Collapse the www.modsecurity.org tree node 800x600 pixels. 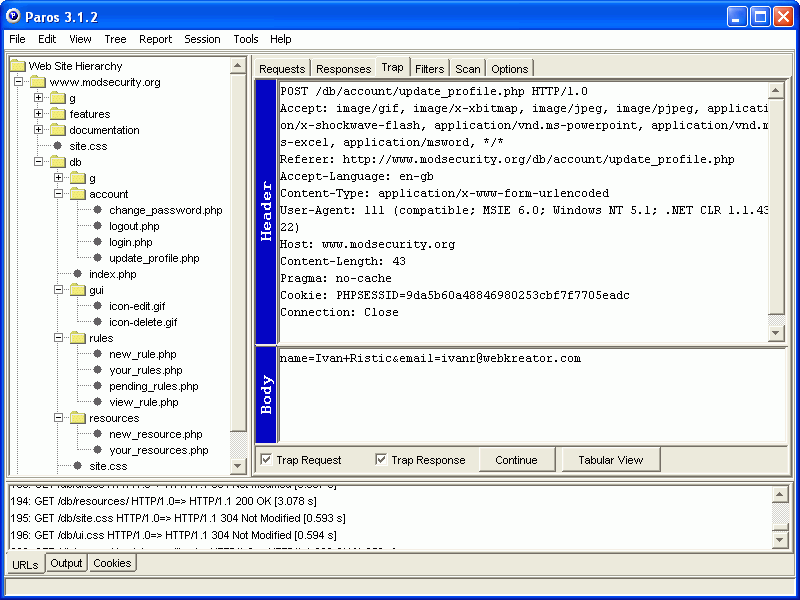coord(18,82)
